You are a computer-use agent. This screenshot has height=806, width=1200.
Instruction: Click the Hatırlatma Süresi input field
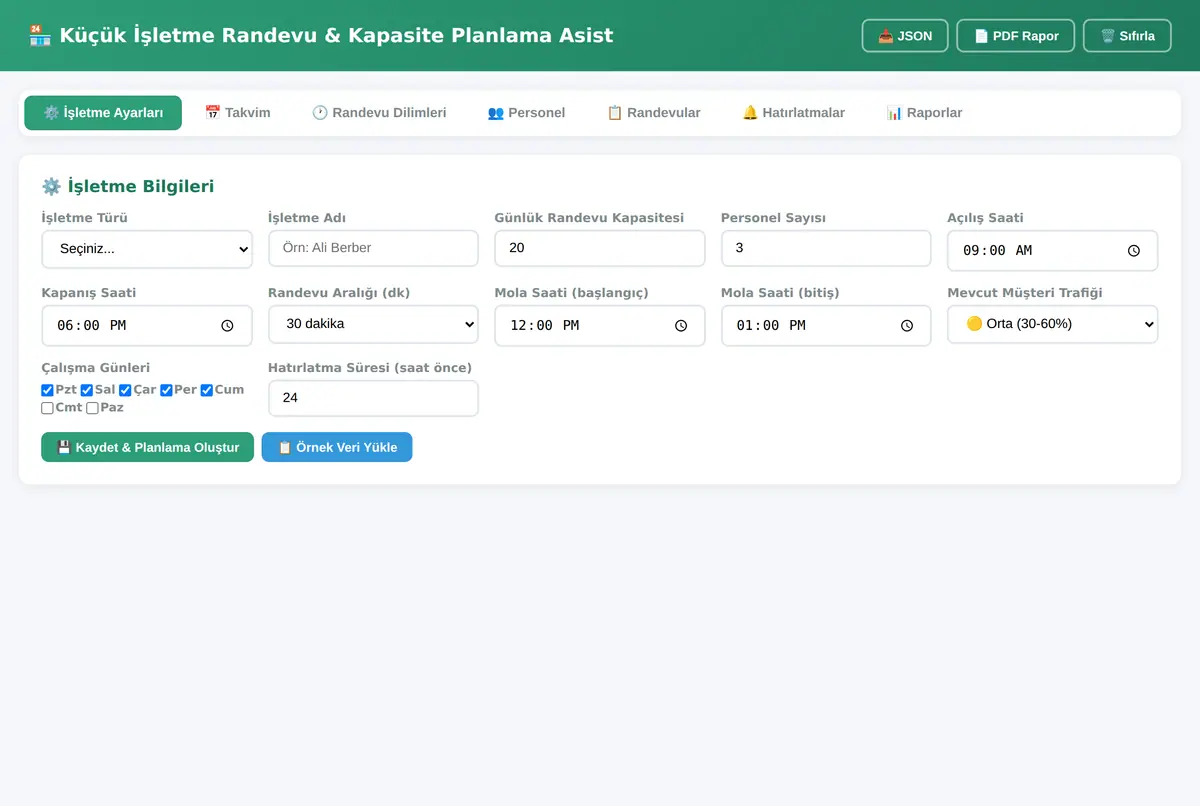point(373,398)
